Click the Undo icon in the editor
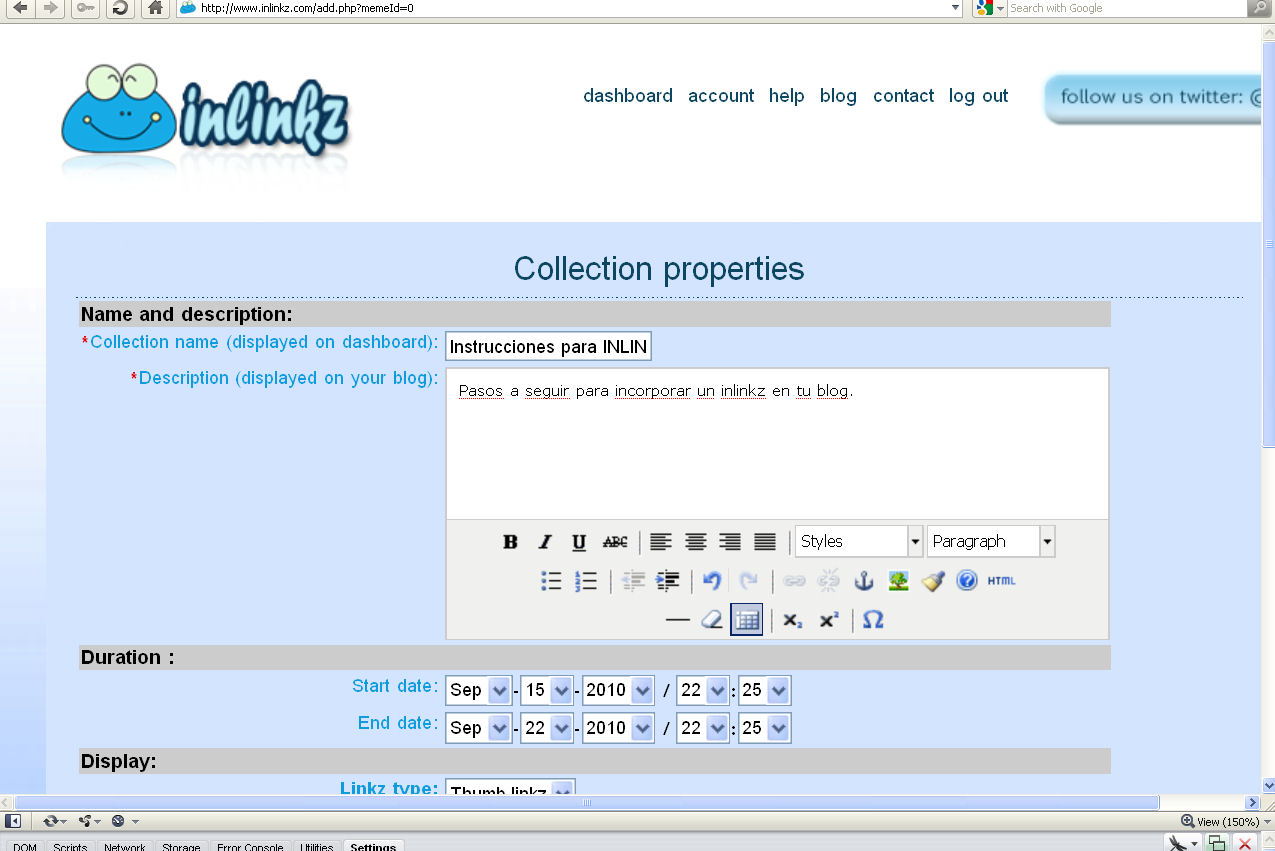Image resolution: width=1275 pixels, height=851 pixels. 711,580
